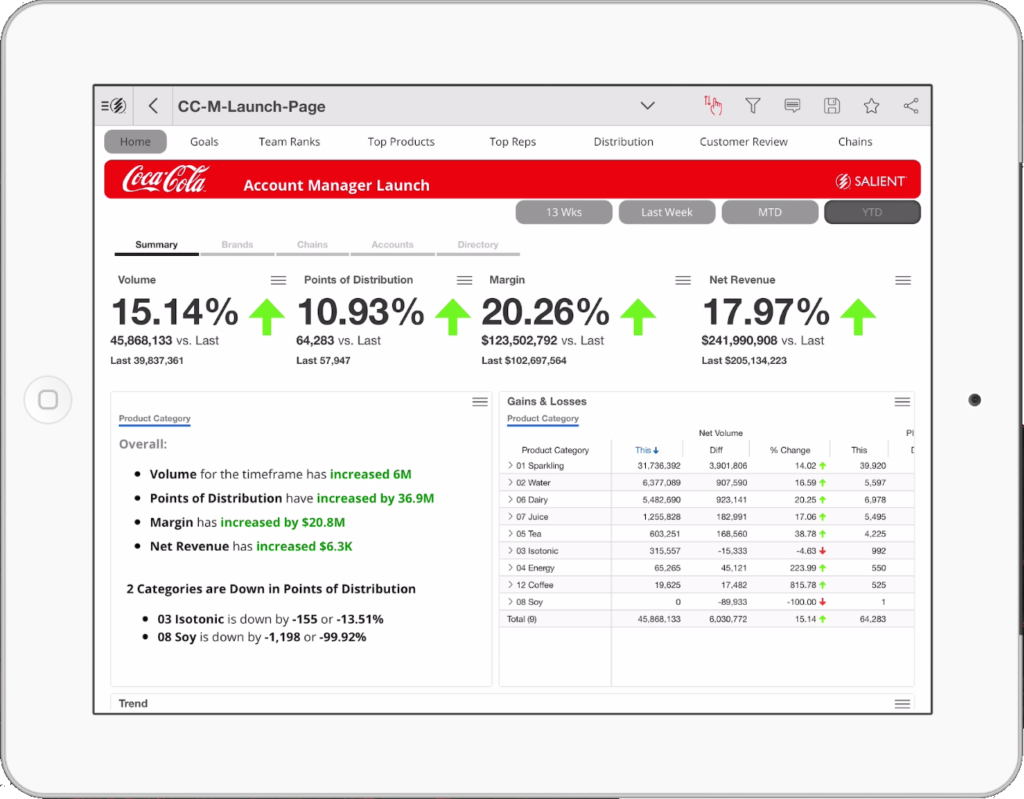The height and width of the screenshot is (799, 1024).
Task: Click the Salient logo in banner
Action: 871,181
